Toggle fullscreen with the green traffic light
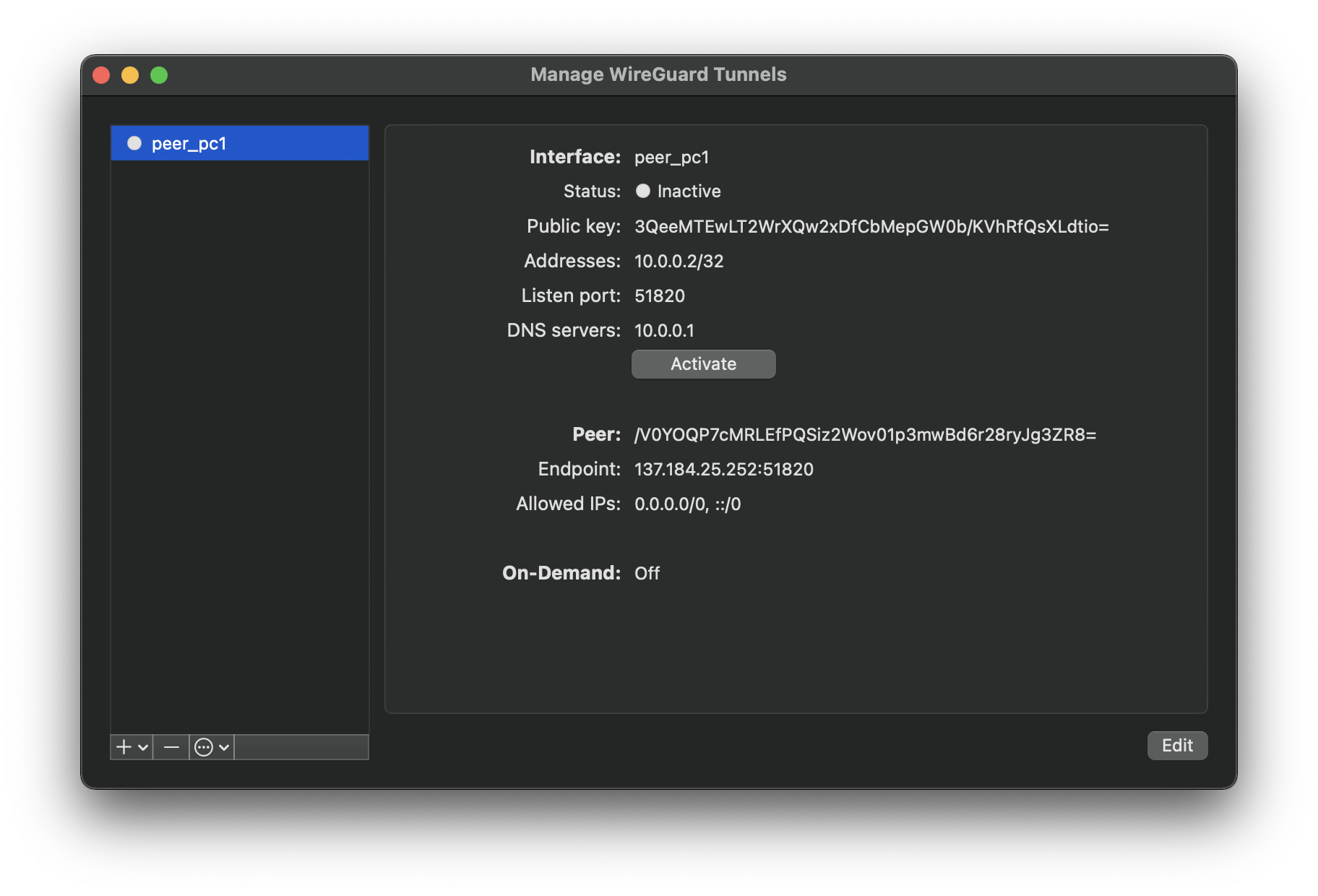1318x896 pixels. pyautogui.click(x=159, y=74)
